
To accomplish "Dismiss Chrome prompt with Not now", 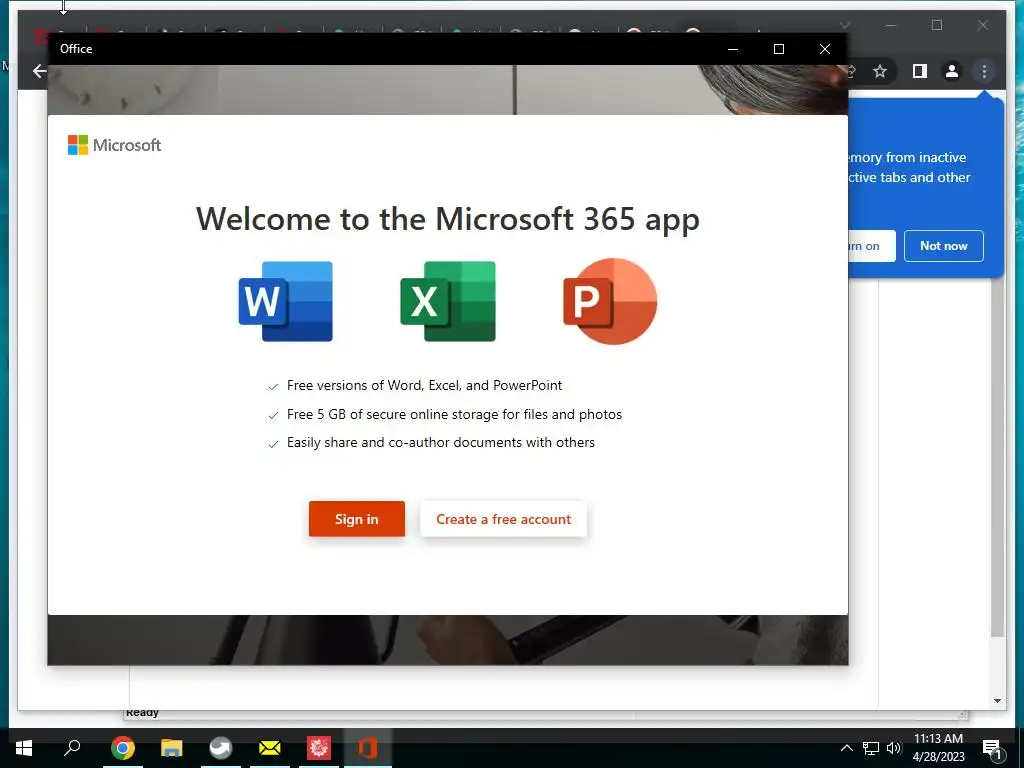I will [944, 246].
